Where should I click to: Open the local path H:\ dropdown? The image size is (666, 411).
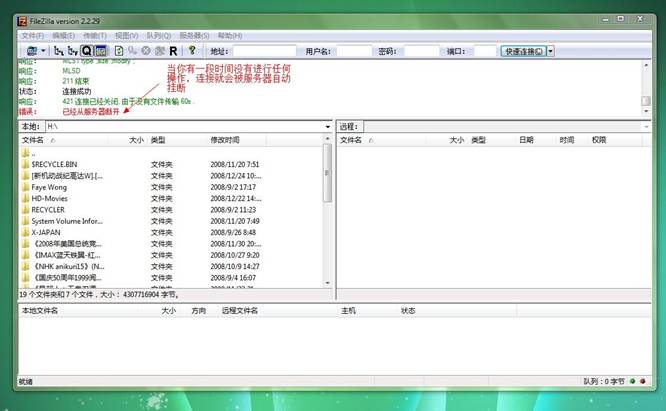(327, 127)
